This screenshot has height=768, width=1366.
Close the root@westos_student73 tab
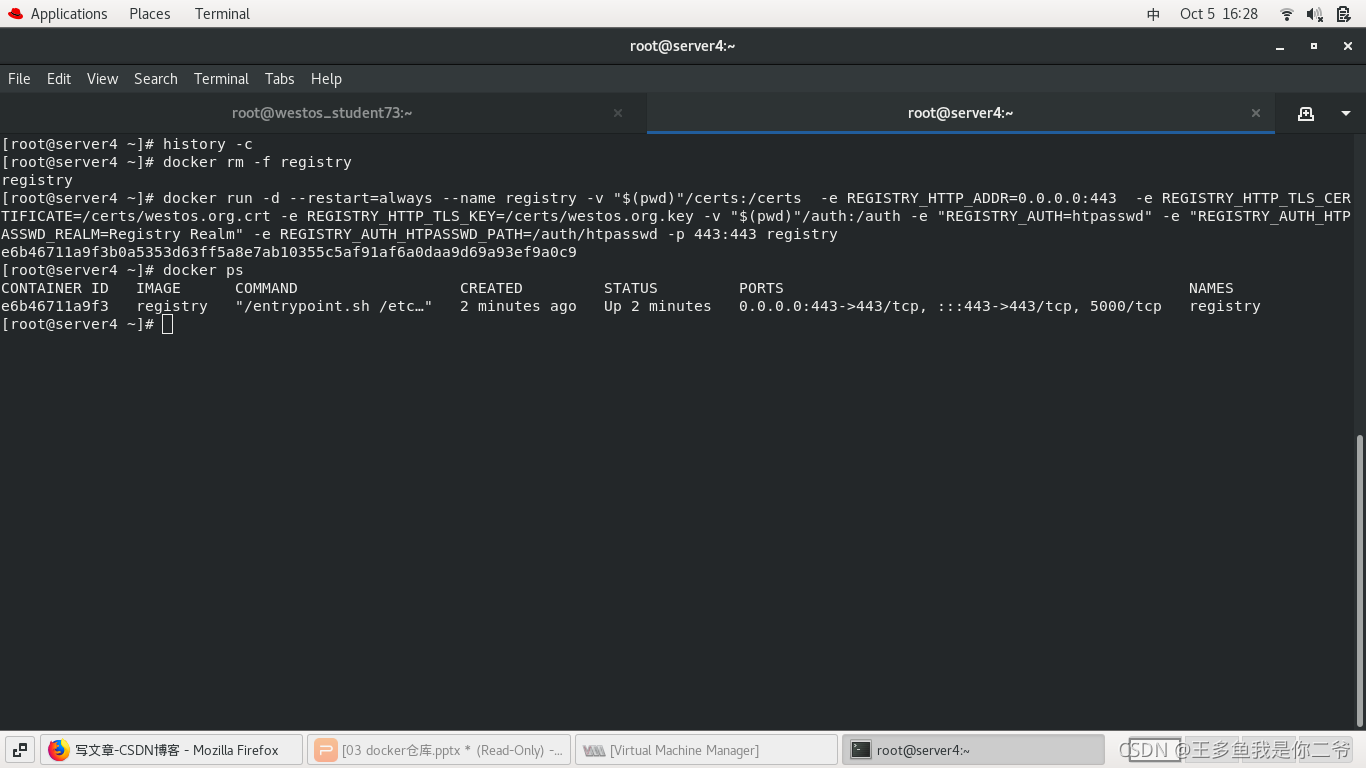(x=618, y=113)
